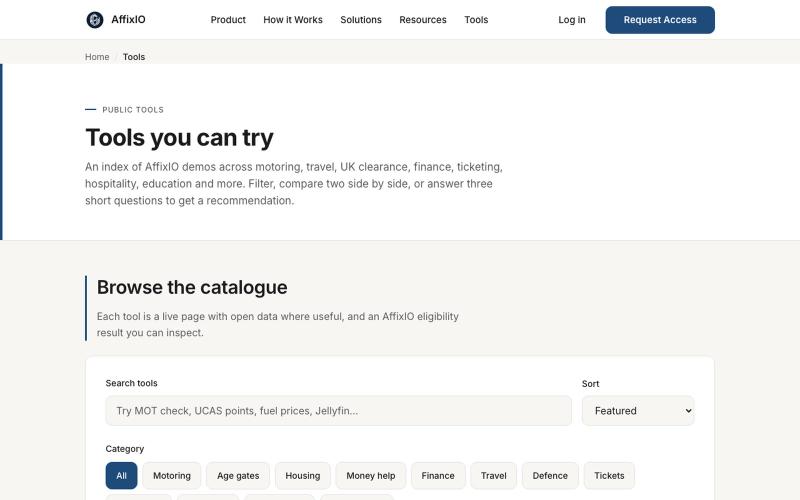This screenshot has width=800, height=500.
Task: Open the Tools nav item
Action: click(x=476, y=20)
